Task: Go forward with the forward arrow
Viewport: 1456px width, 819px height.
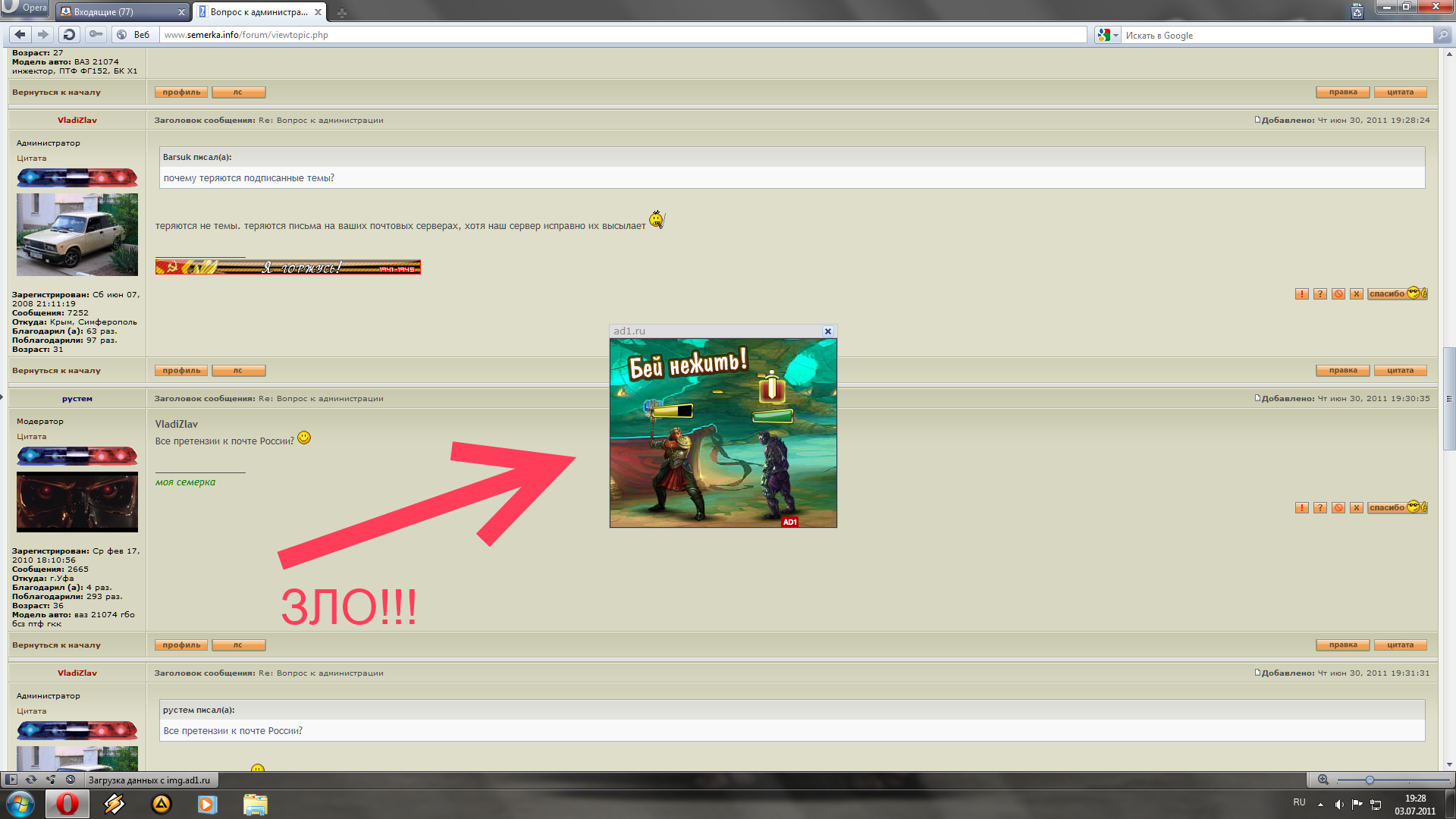Action: pos(43,34)
